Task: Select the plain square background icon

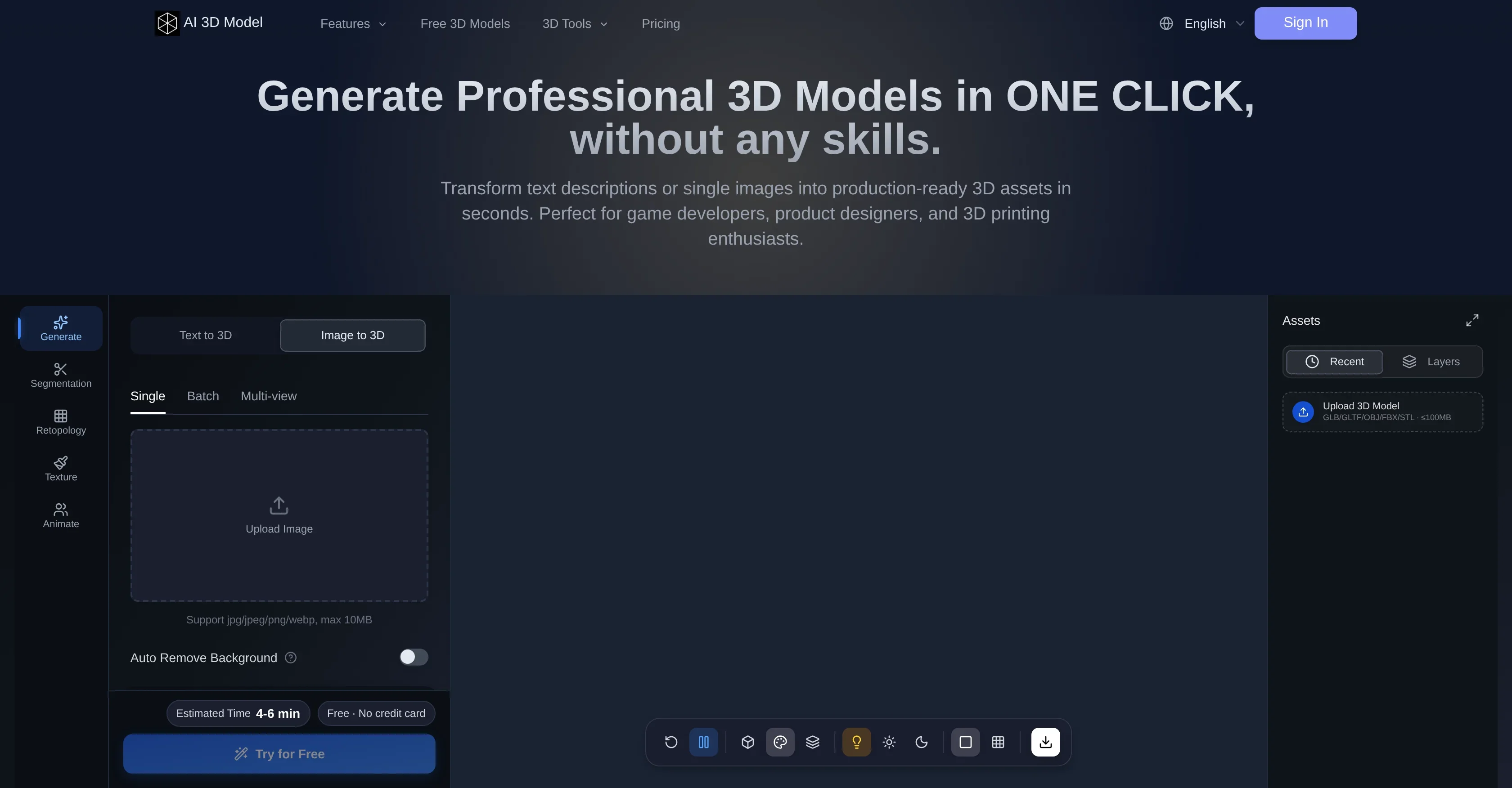Action: click(x=965, y=742)
